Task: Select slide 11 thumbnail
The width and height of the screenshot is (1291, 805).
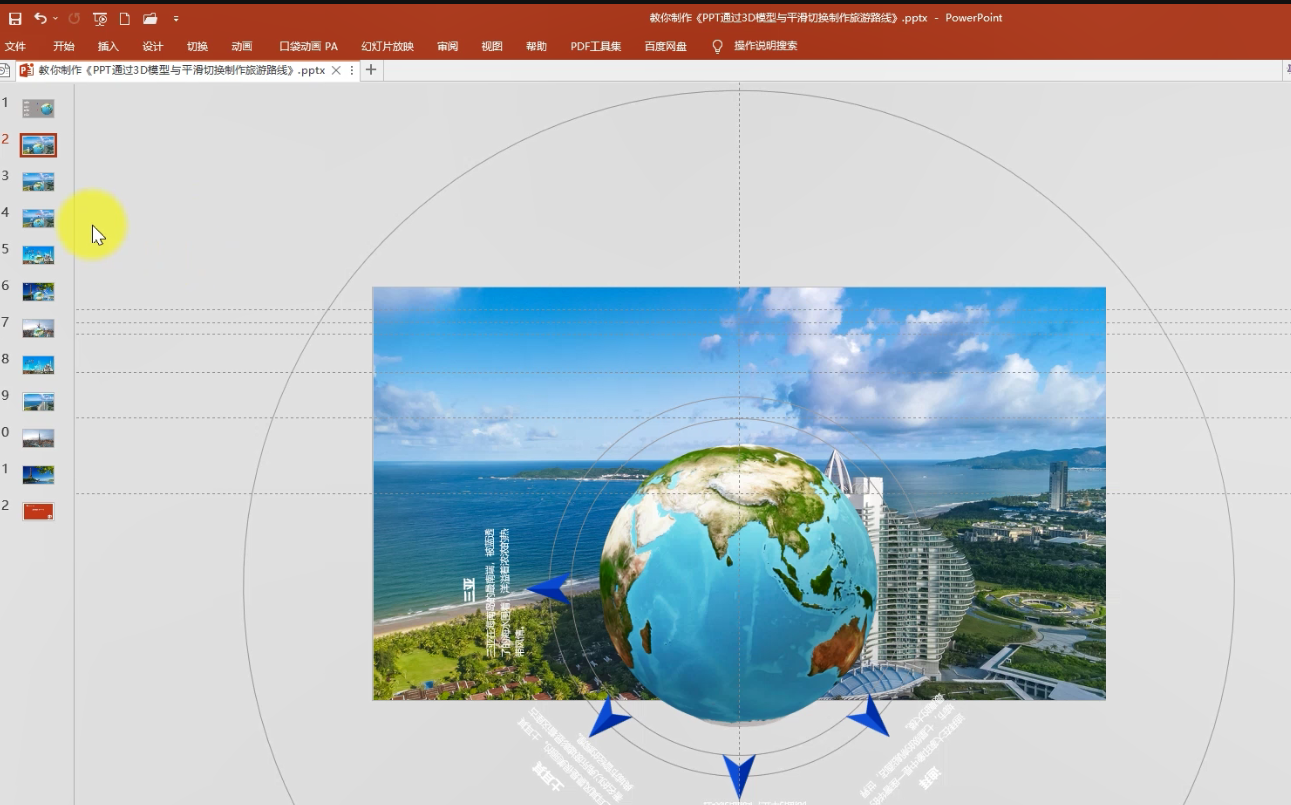Action: (38, 474)
